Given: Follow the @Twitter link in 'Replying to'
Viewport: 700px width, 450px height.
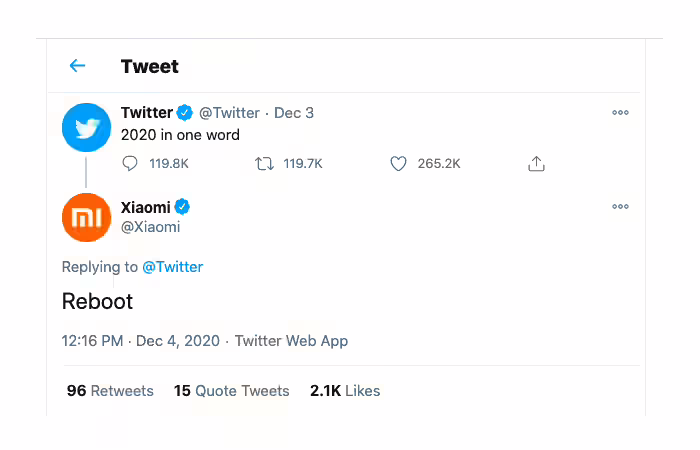Looking at the screenshot, I should click(x=172, y=267).
